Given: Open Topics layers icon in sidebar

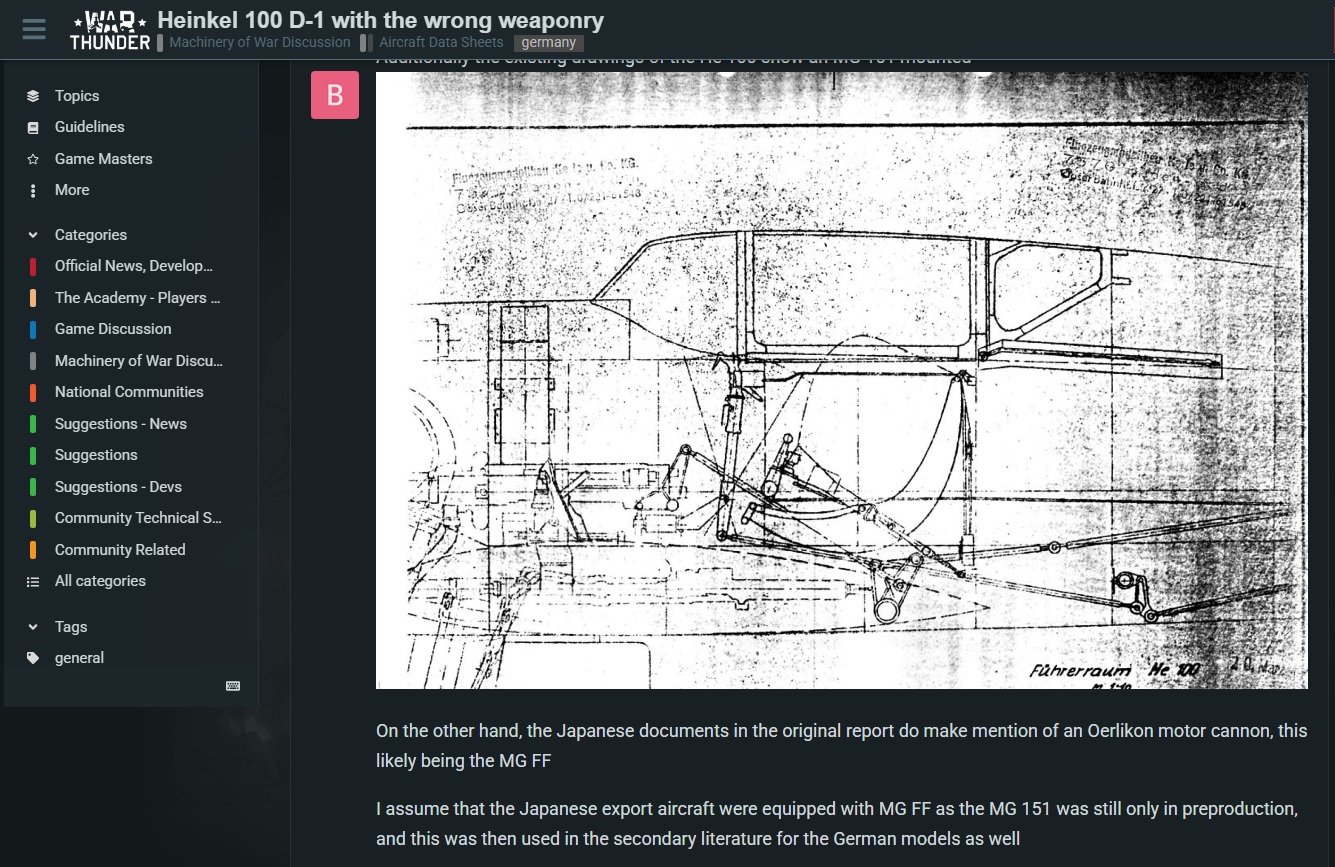Looking at the screenshot, I should pos(33,96).
